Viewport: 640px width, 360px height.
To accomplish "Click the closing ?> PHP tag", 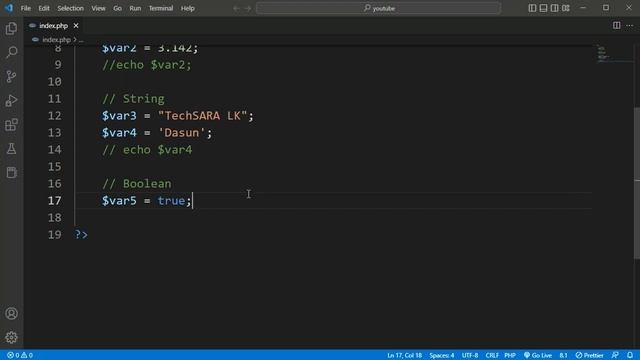I will point(81,235).
